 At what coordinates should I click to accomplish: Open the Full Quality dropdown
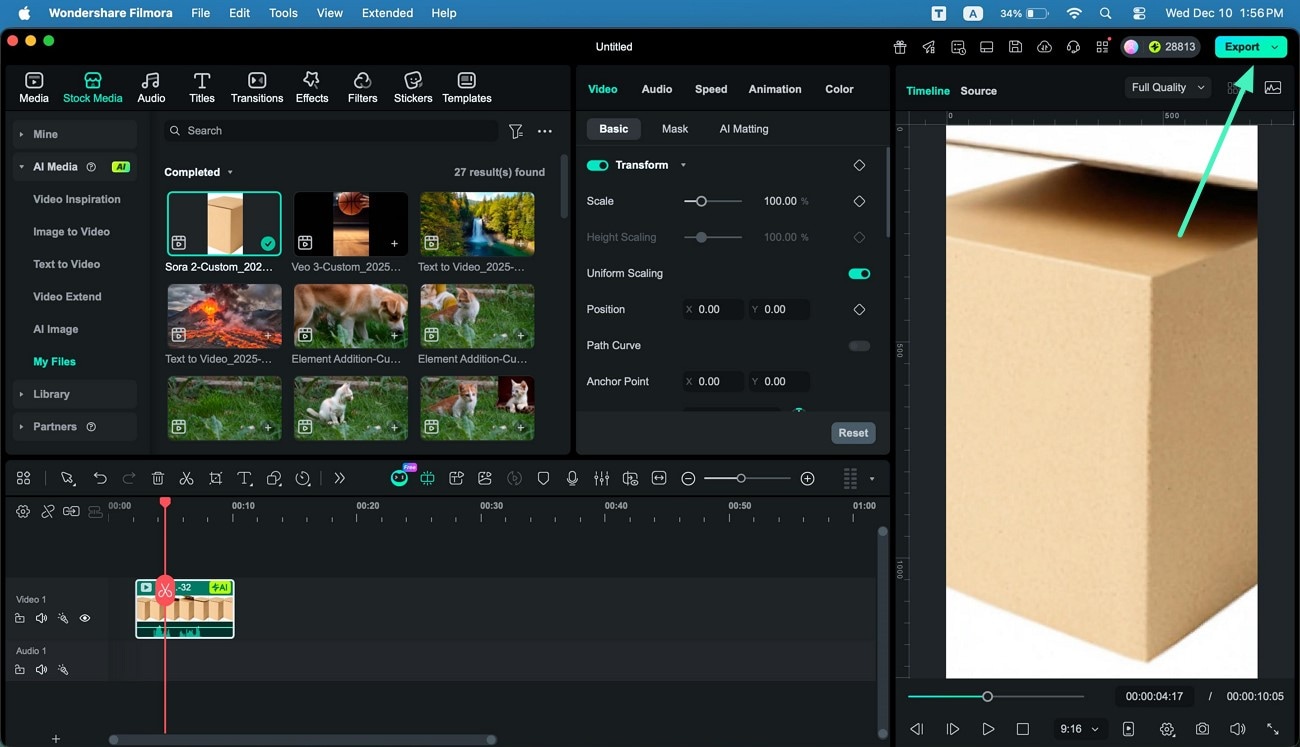click(1166, 87)
